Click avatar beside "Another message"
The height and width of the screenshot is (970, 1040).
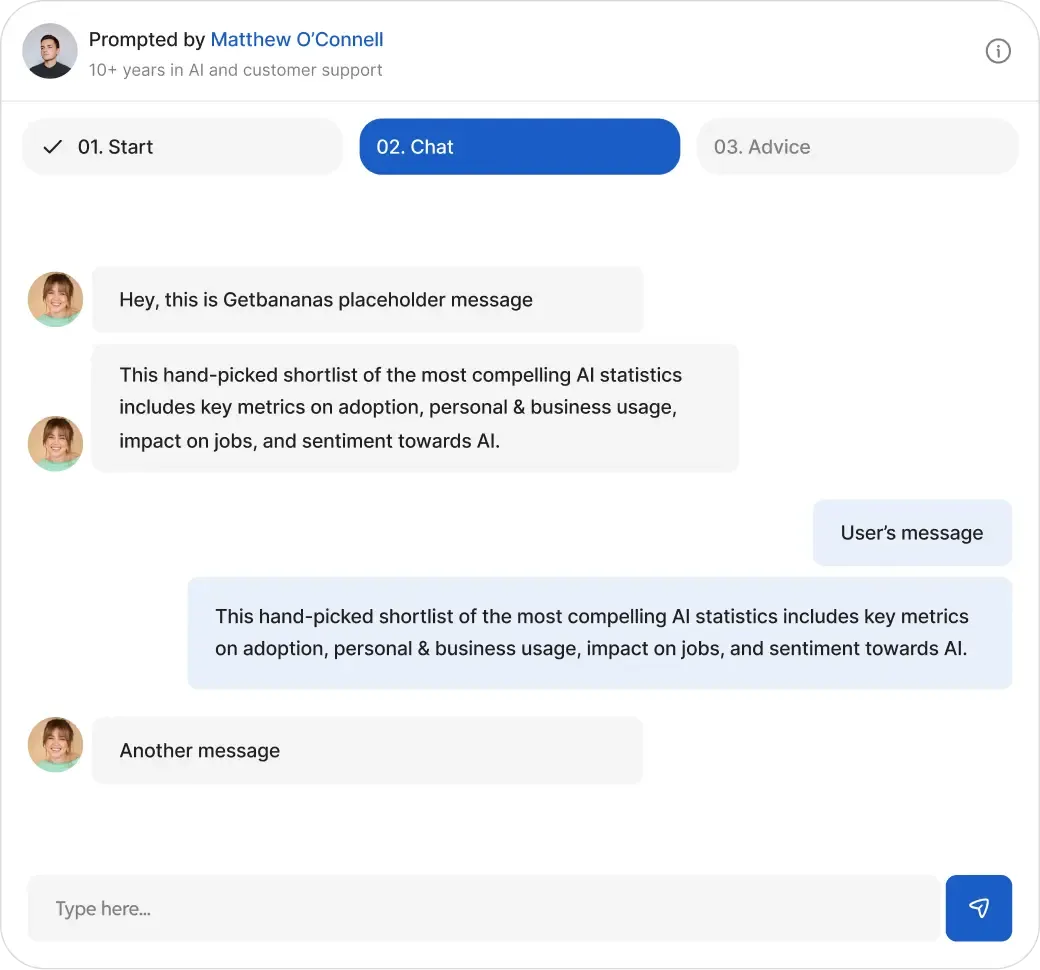pyautogui.click(x=56, y=744)
